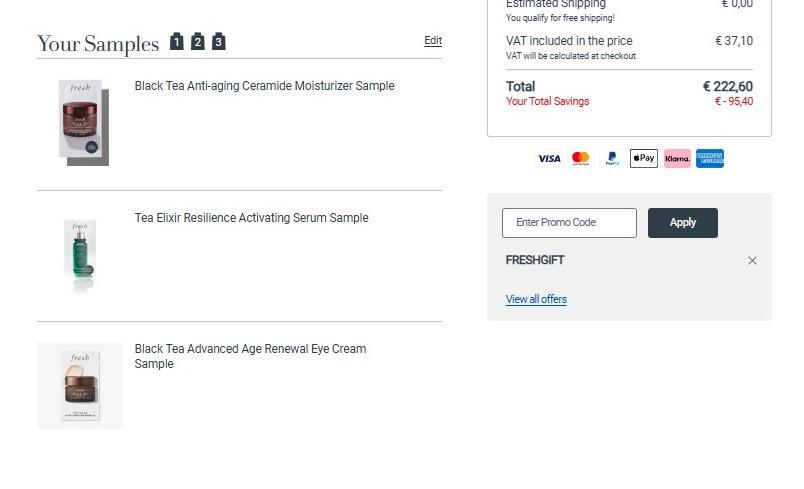Click the American Express payment icon

(x=710, y=158)
